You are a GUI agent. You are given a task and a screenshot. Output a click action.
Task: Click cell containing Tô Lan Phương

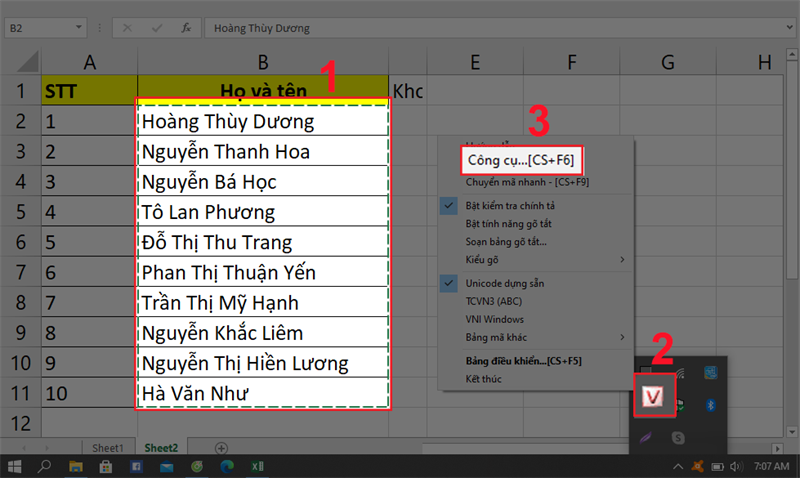[x=263, y=212]
